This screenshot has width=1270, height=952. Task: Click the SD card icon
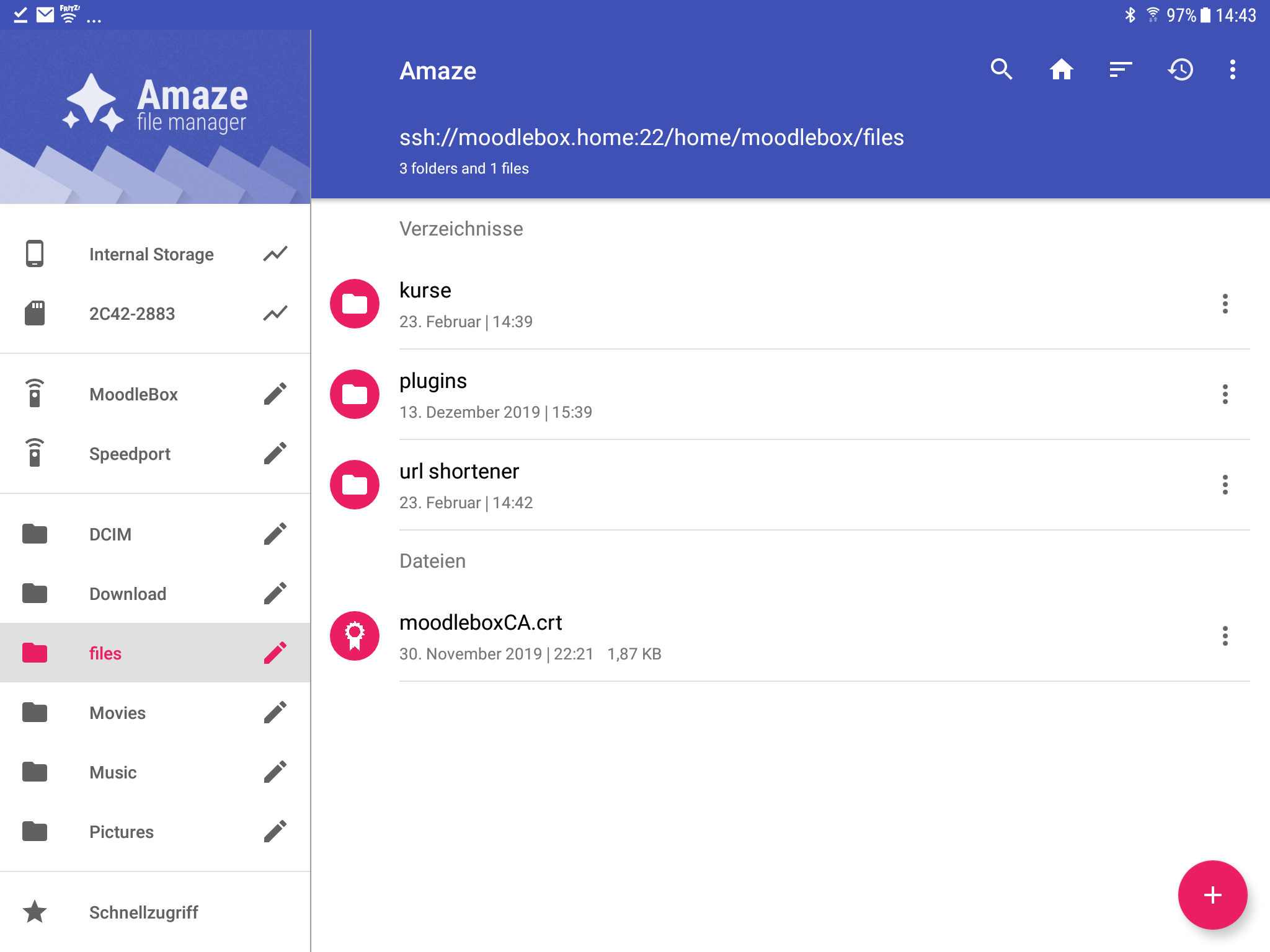[x=35, y=313]
